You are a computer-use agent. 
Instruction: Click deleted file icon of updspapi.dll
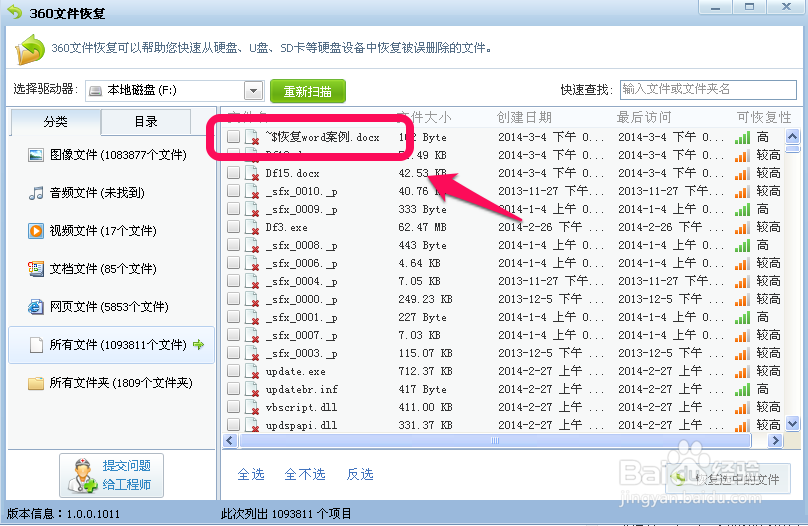point(251,426)
